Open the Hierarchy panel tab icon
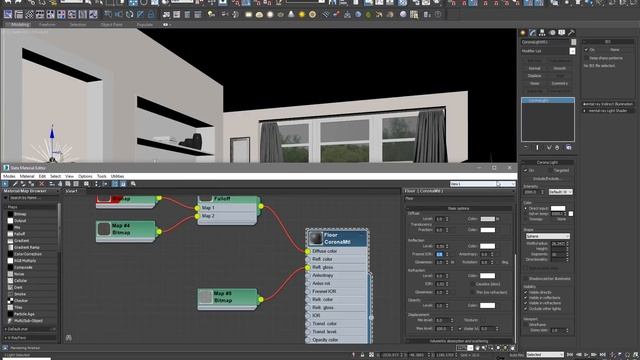This screenshot has width=640, height=360. (x=542, y=33)
